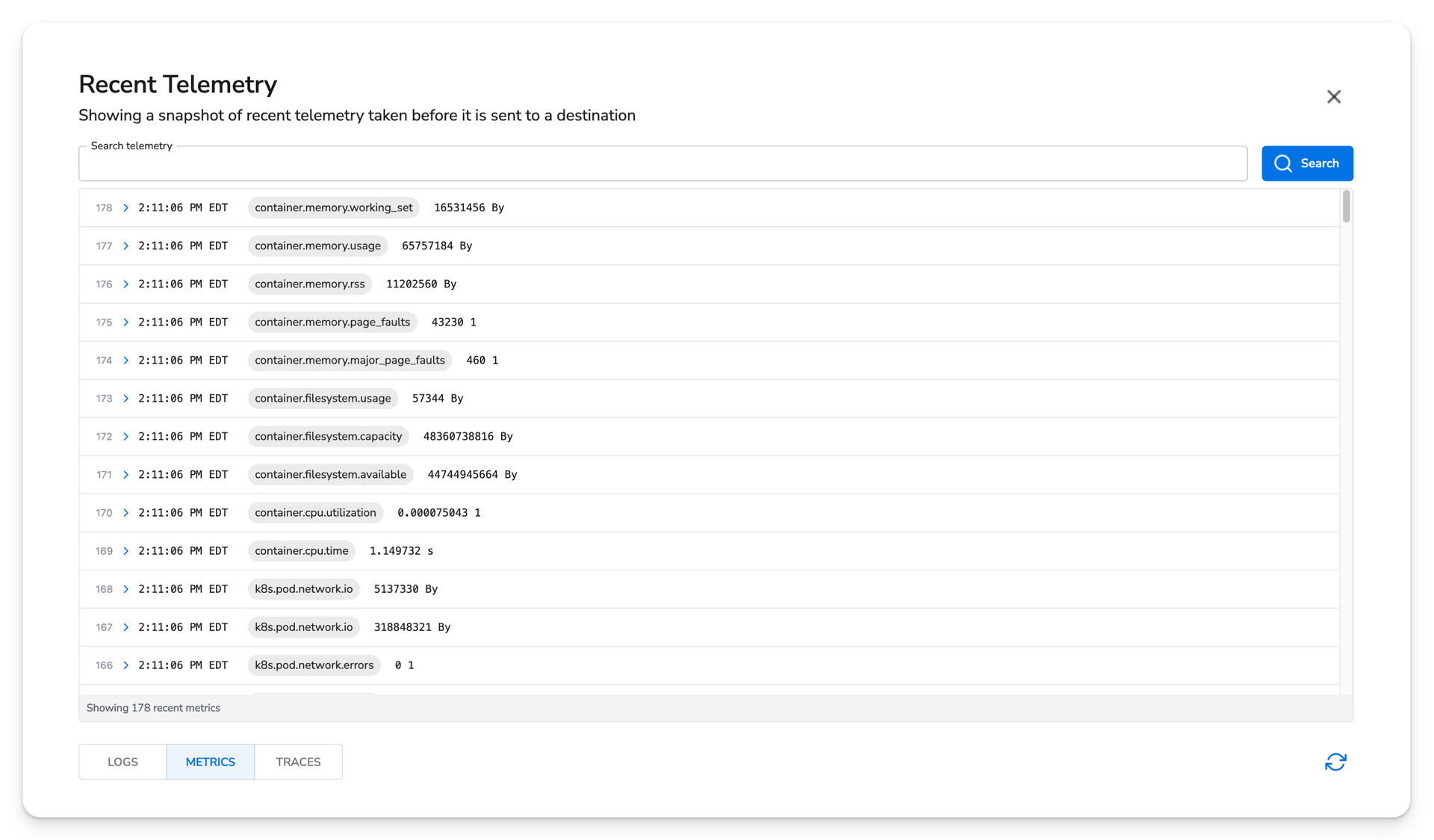
Task: Switch to the TRACES tab
Action: coord(298,761)
